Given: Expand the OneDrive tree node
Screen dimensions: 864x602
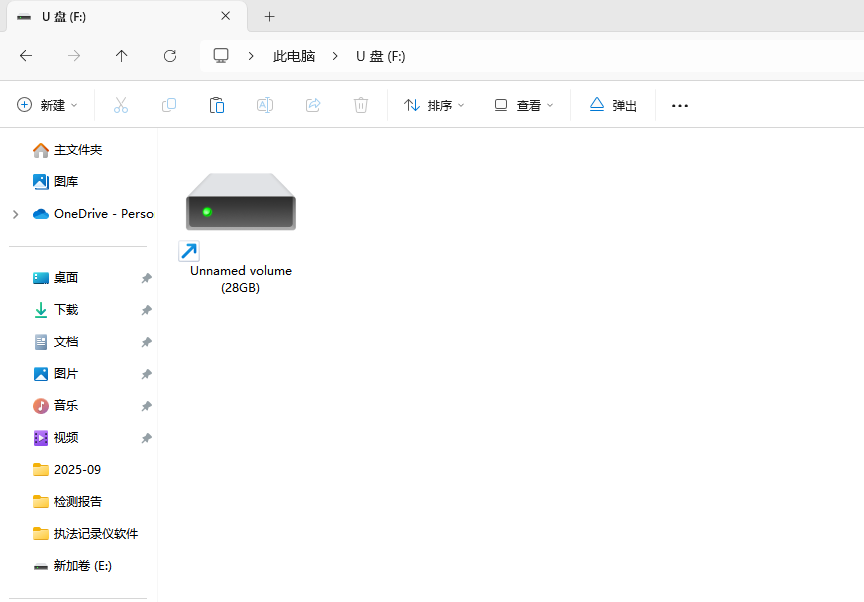Looking at the screenshot, I should pyautogui.click(x=15, y=214).
